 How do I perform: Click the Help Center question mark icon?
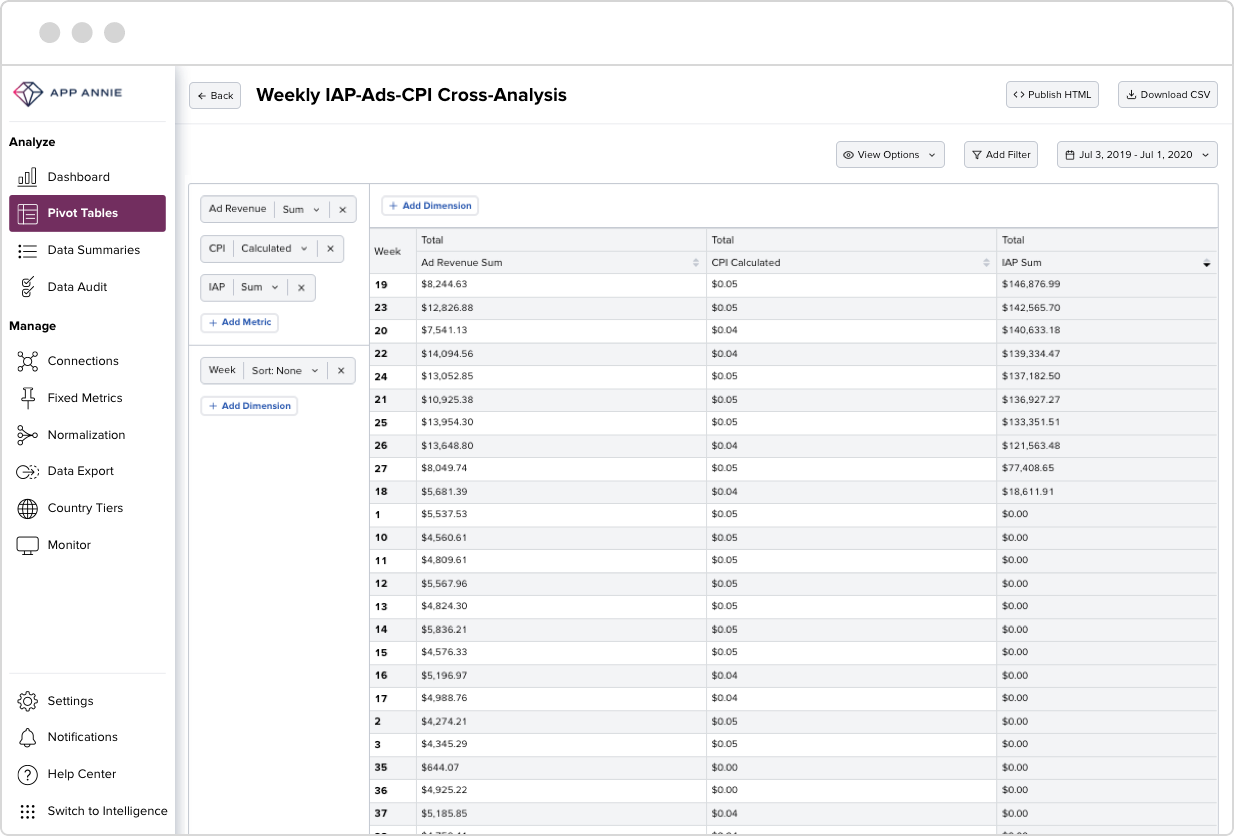pyautogui.click(x=28, y=774)
